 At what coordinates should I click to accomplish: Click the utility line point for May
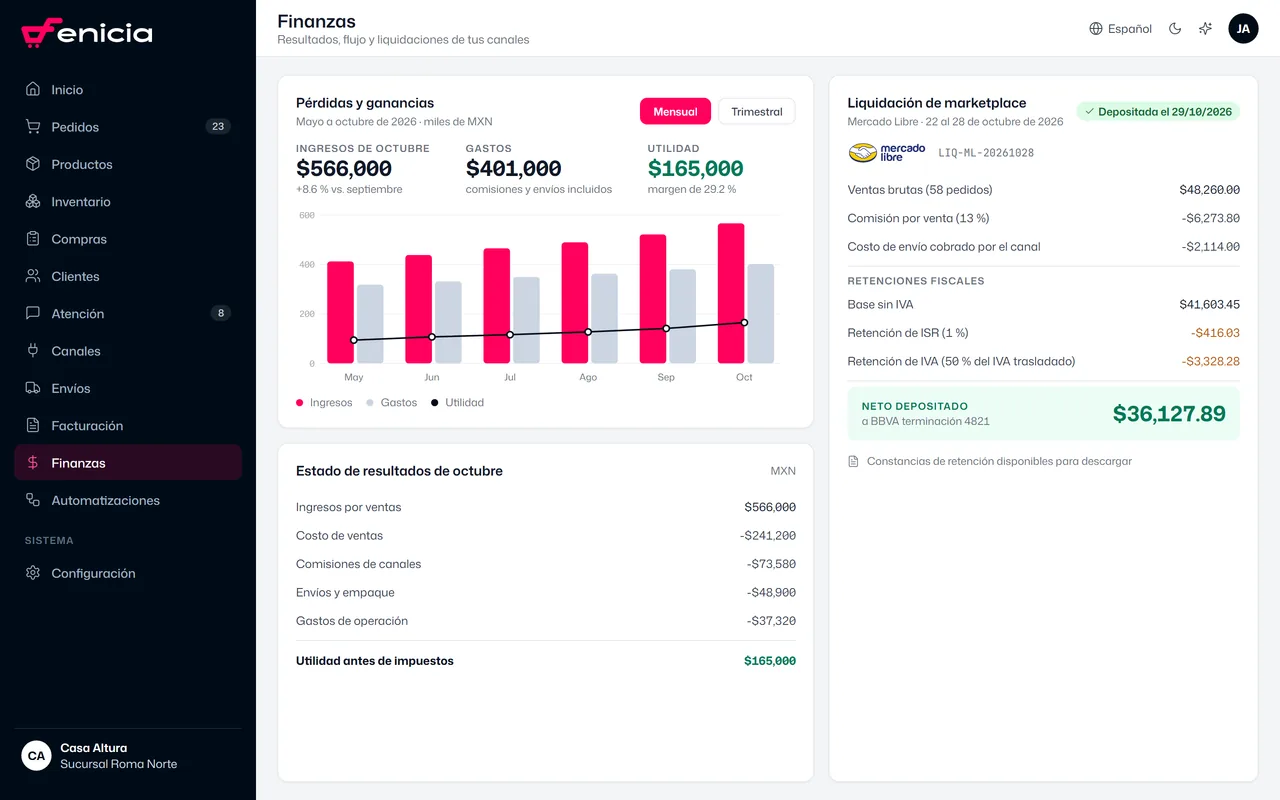pyautogui.click(x=354, y=340)
